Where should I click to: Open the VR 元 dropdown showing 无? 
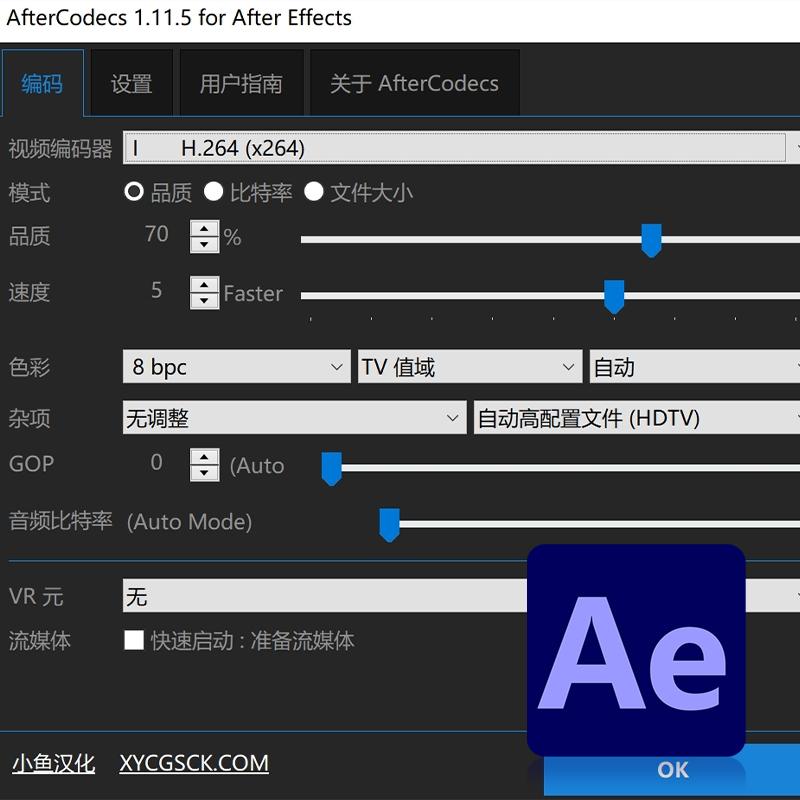tap(325, 596)
